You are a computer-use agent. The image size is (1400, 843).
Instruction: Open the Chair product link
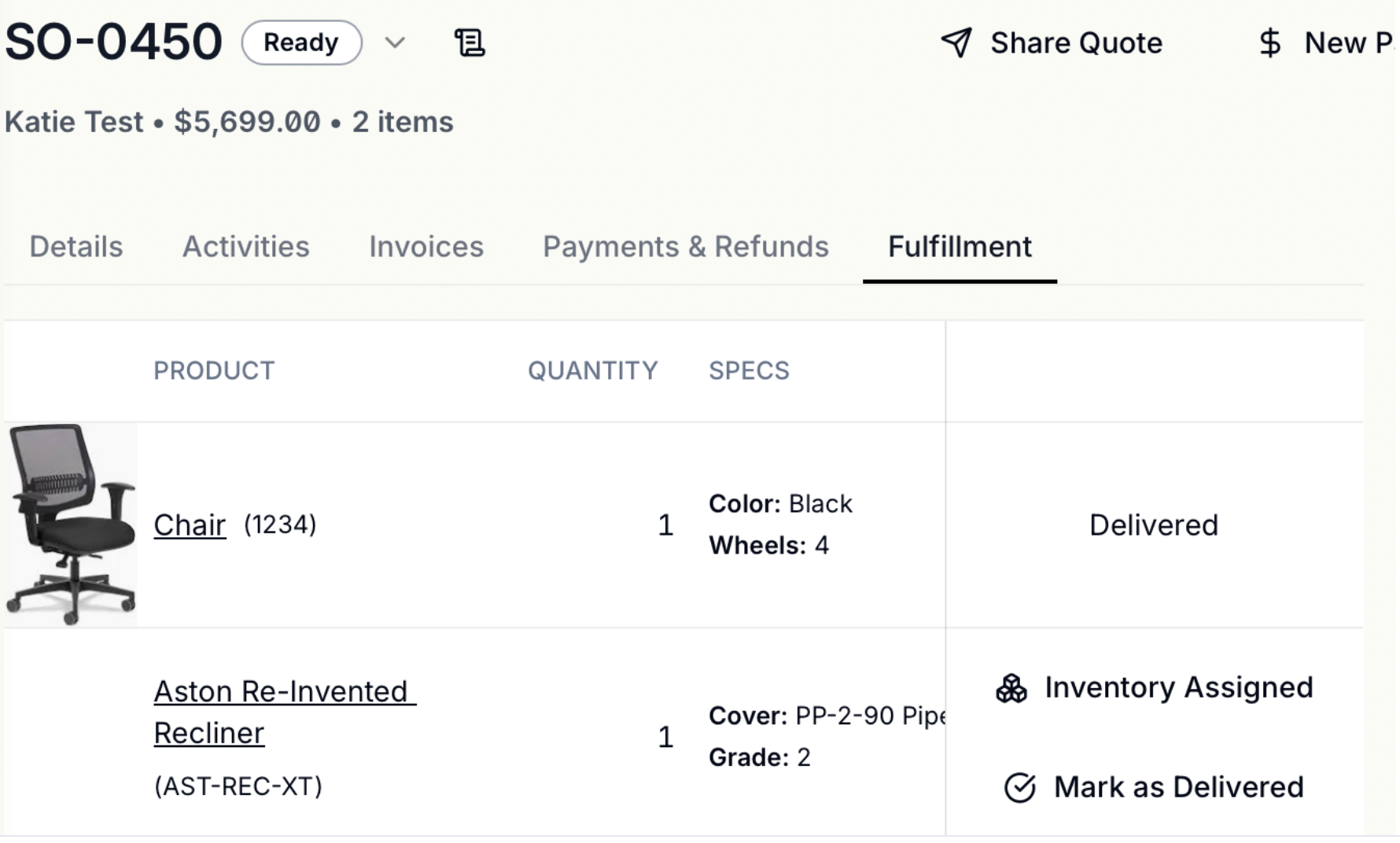coord(190,525)
